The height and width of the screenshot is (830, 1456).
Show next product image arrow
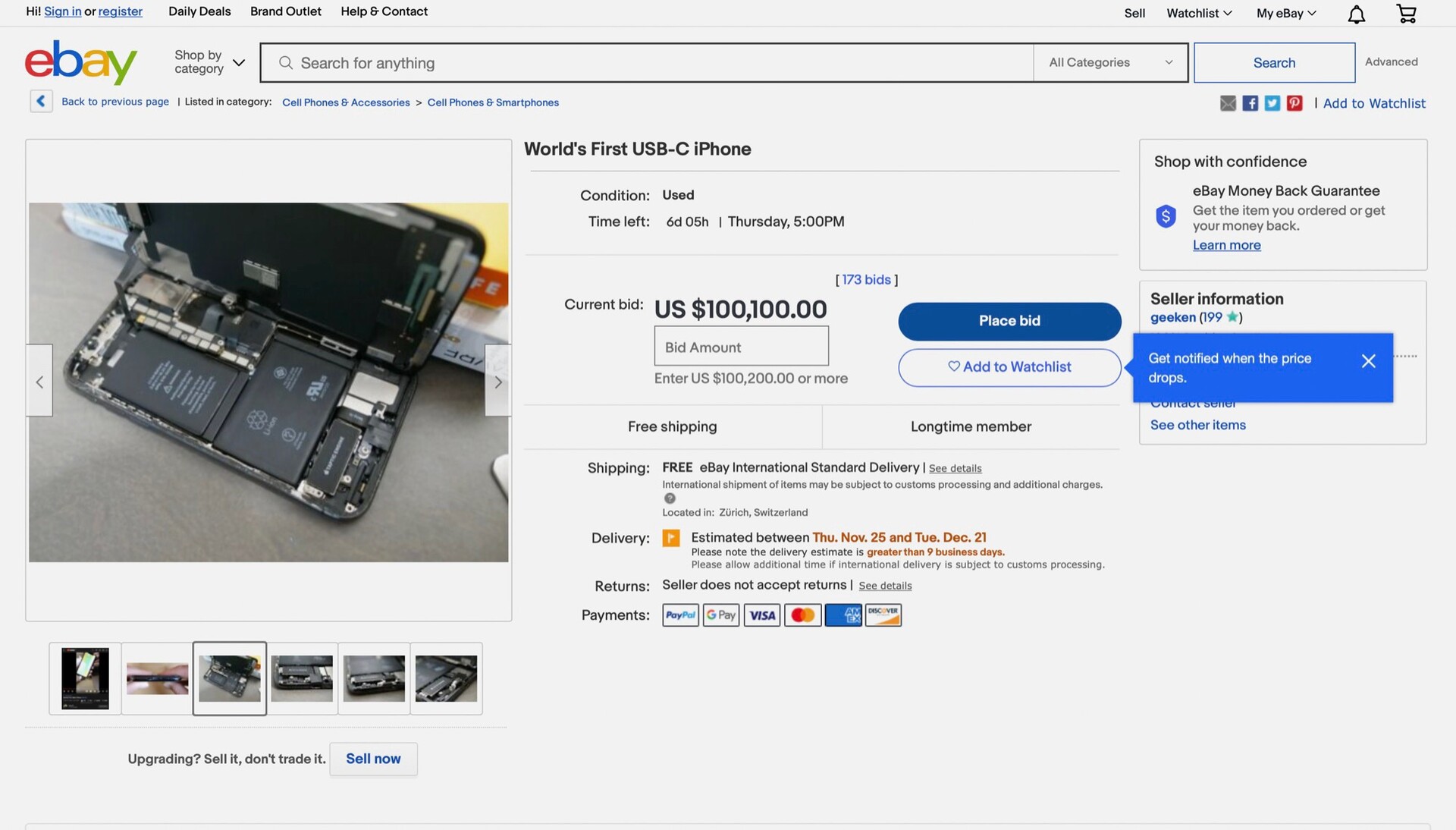click(x=497, y=382)
